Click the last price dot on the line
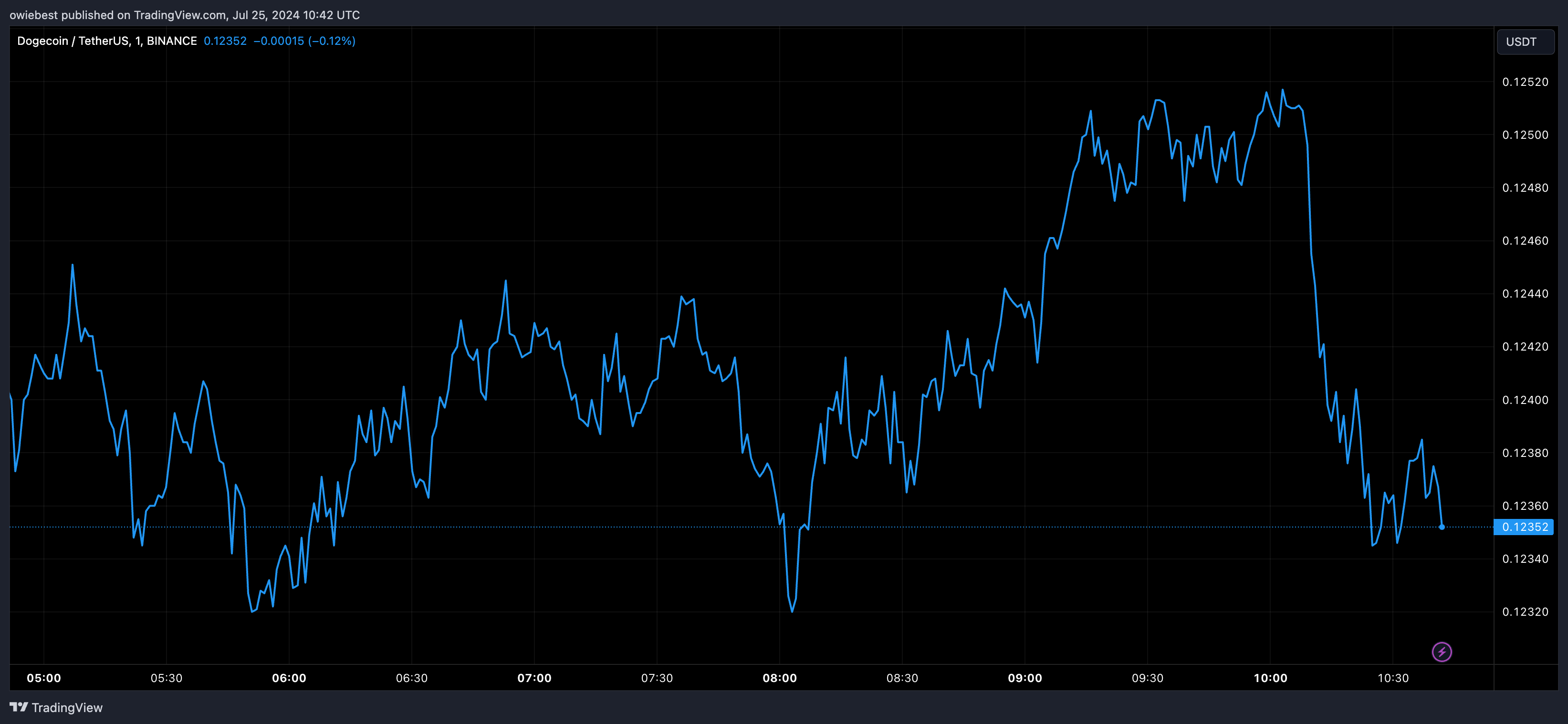The width and height of the screenshot is (1568, 724). [x=1442, y=527]
